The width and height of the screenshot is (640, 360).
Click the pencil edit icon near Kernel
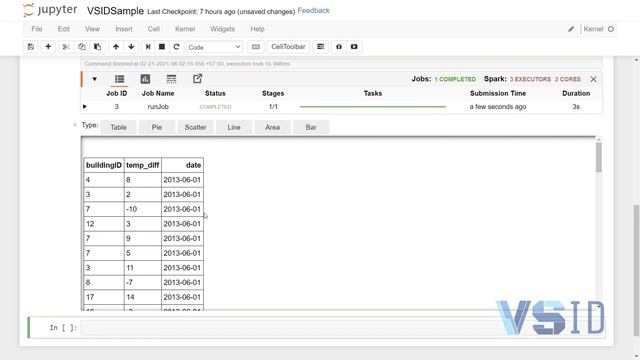571,29
